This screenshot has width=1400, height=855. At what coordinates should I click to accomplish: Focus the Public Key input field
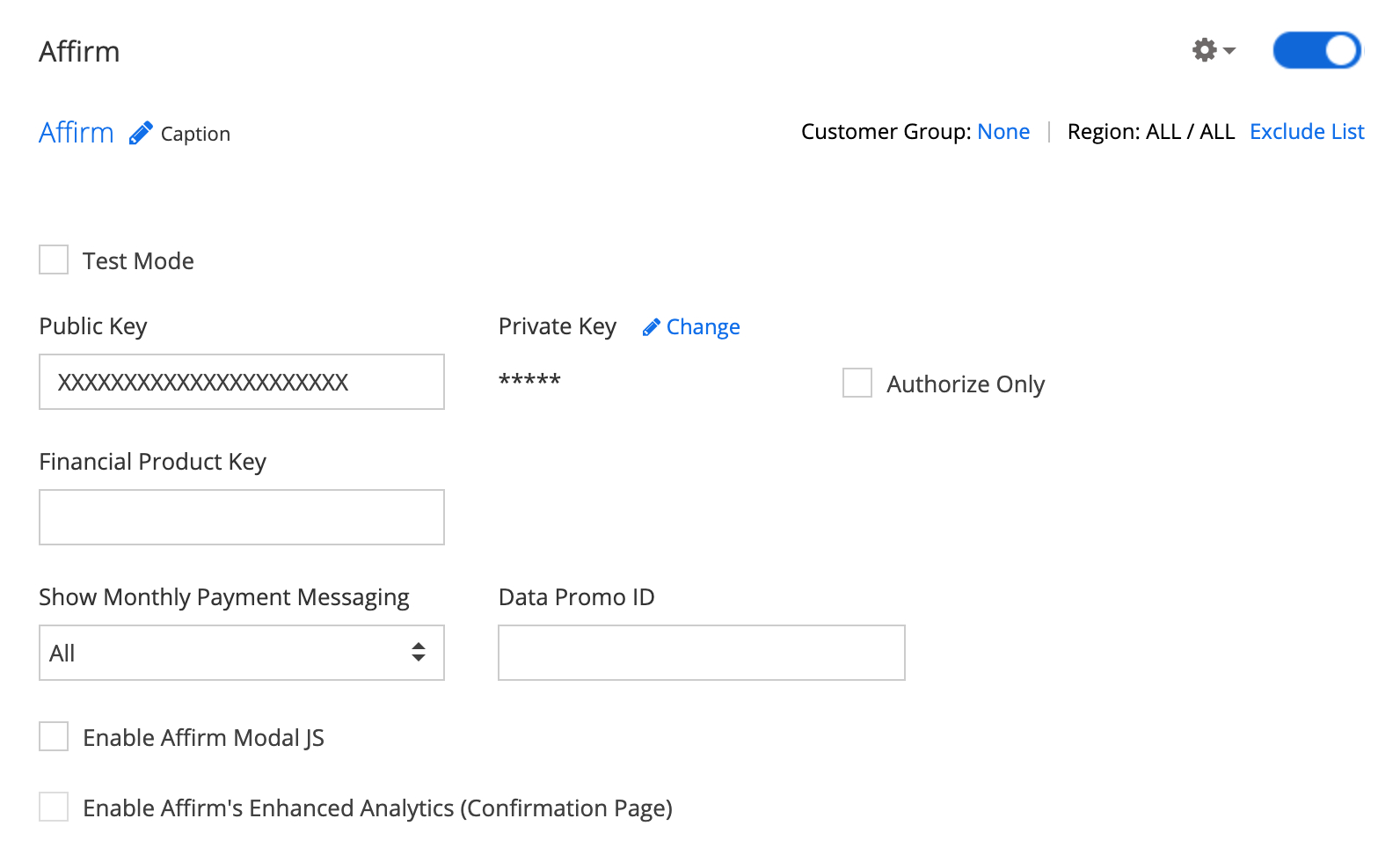[242, 382]
